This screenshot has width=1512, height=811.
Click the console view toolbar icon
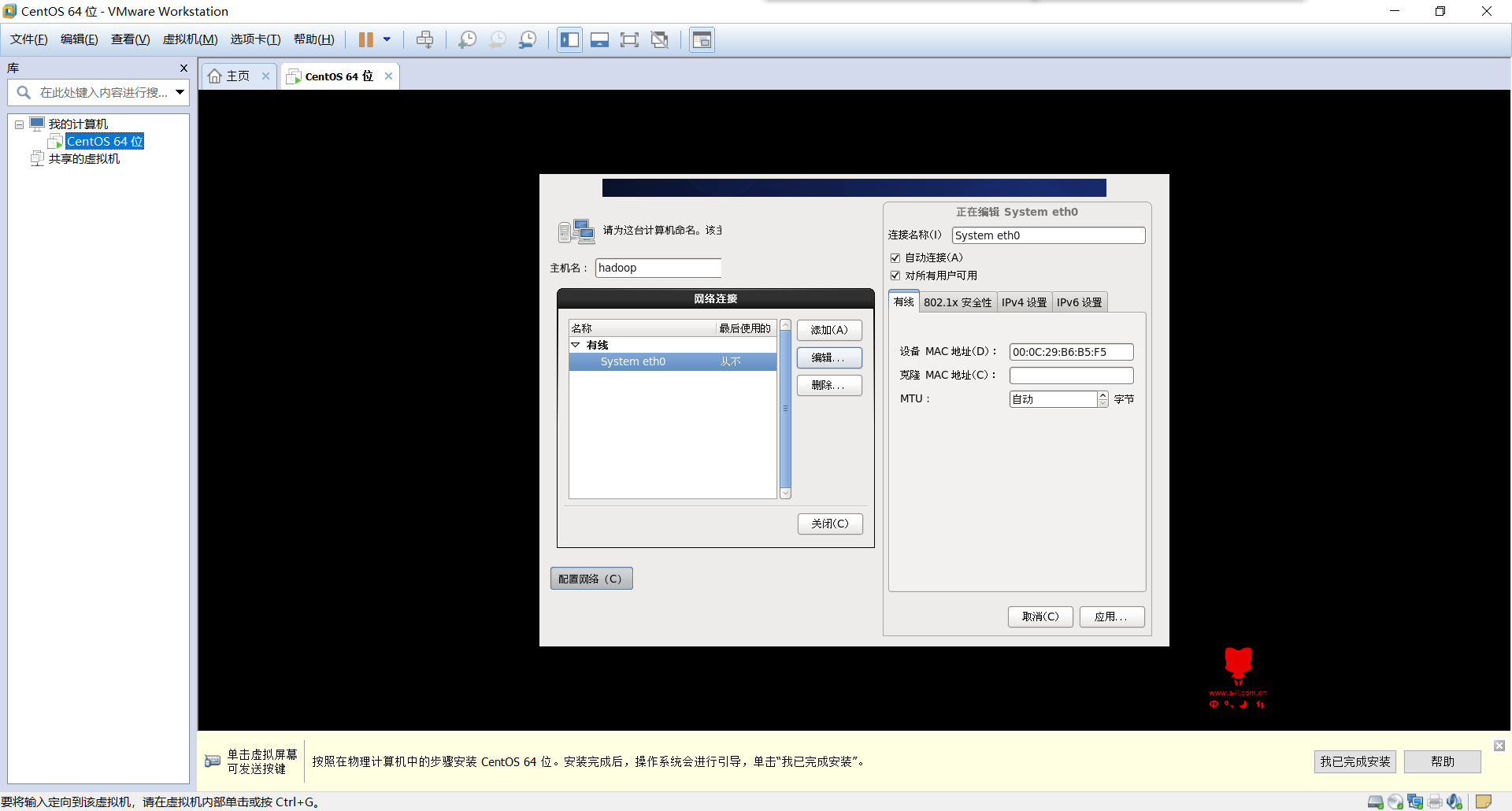702,39
